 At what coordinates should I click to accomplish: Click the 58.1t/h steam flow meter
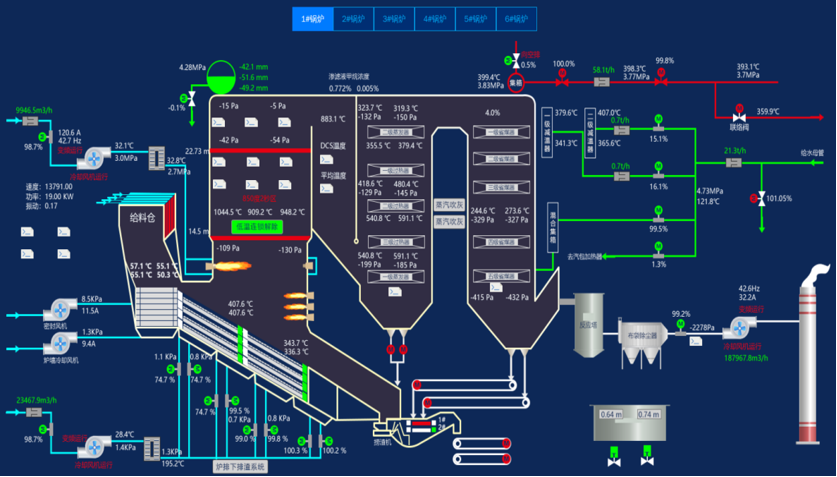[602, 82]
